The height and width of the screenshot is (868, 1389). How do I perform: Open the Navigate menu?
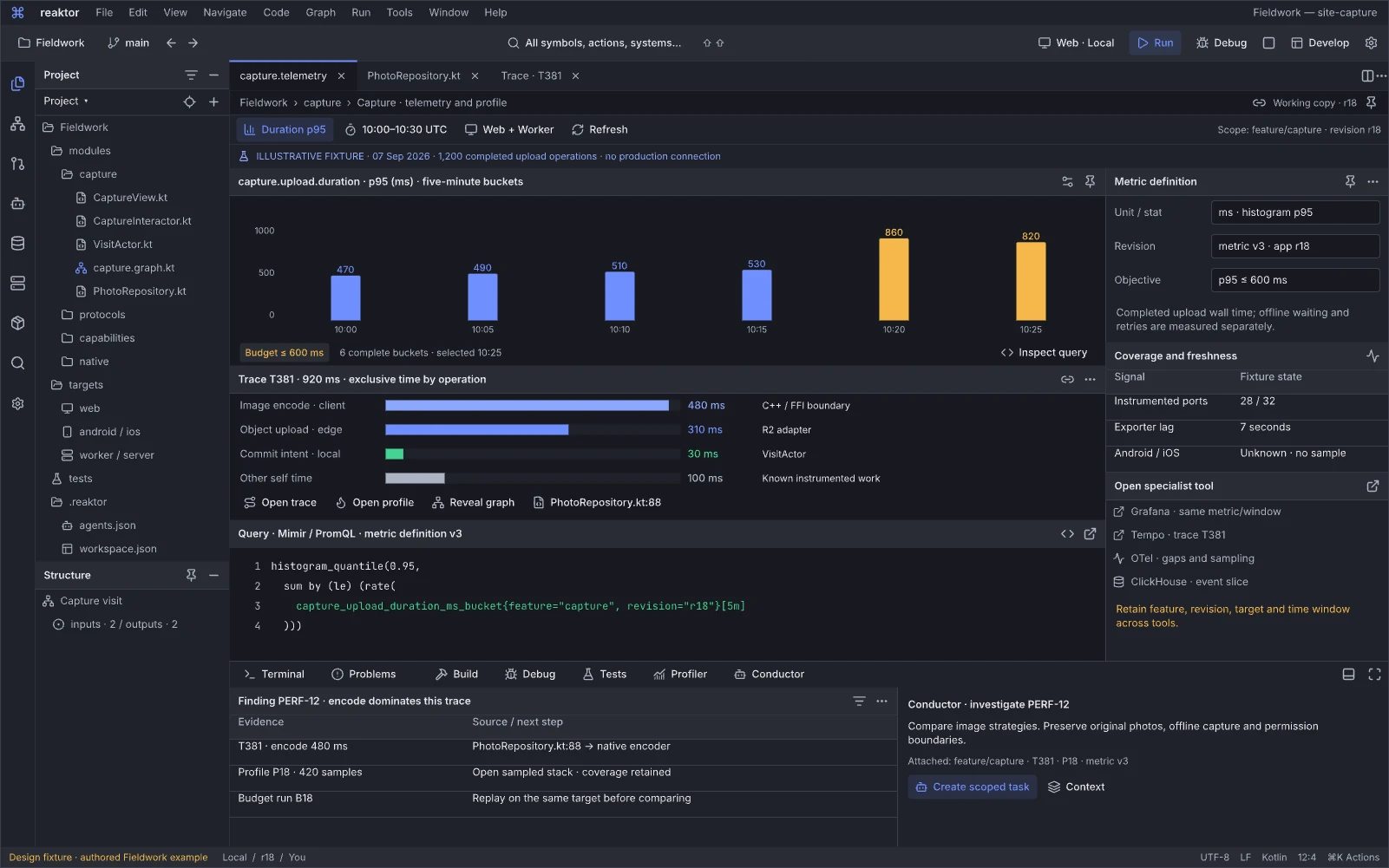pos(225,12)
